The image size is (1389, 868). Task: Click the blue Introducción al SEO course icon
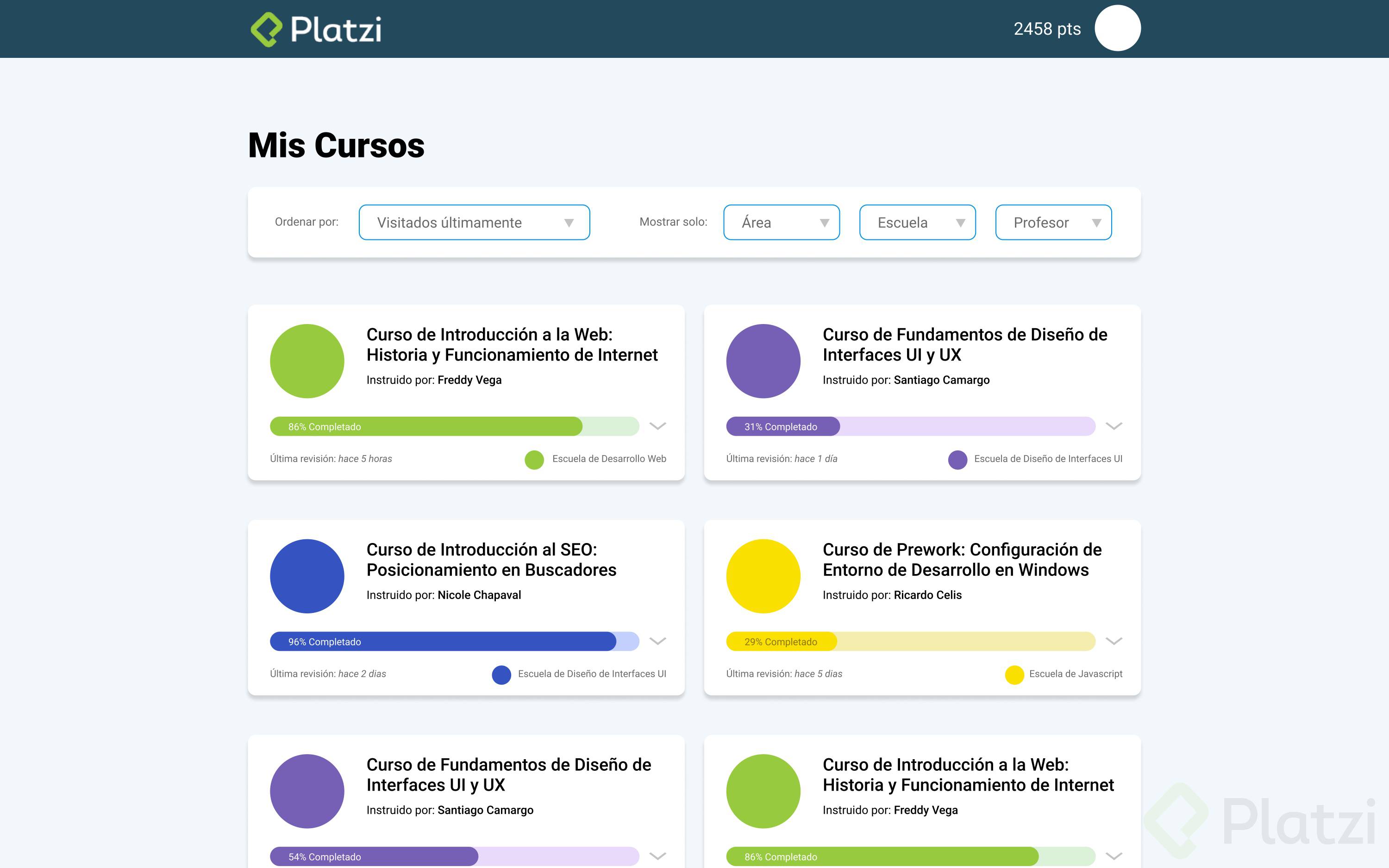tap(307, 576)
